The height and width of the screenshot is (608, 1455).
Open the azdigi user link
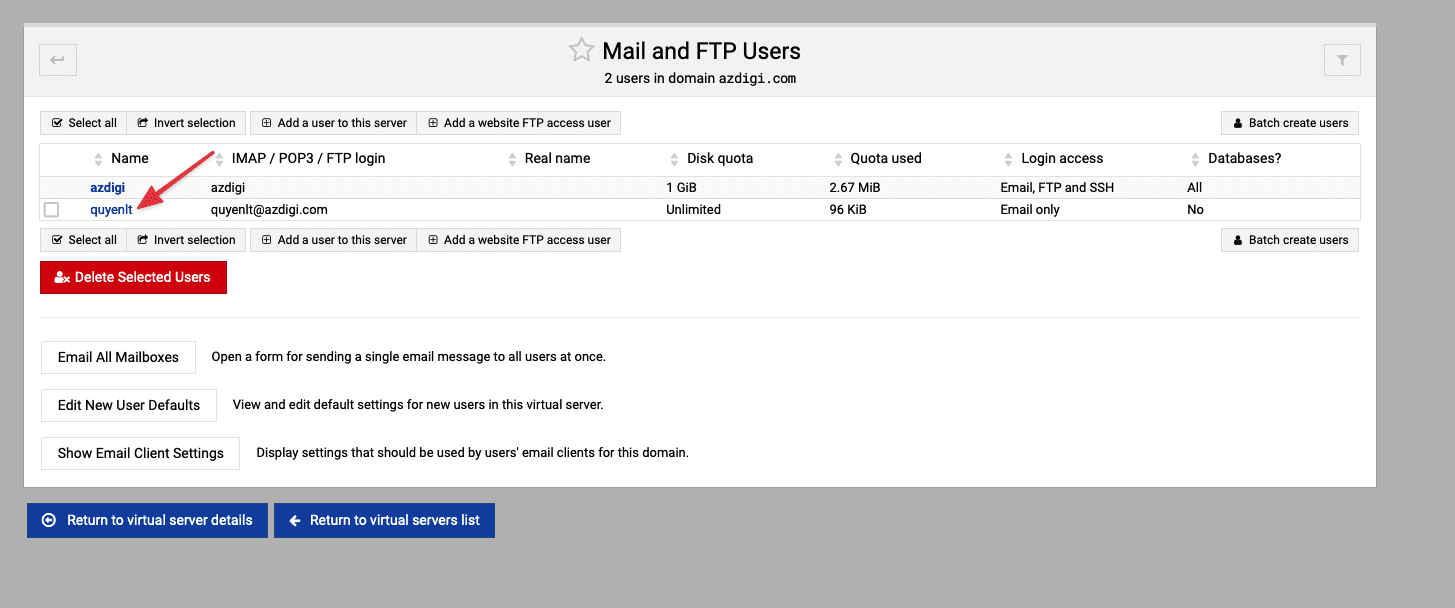108,187
